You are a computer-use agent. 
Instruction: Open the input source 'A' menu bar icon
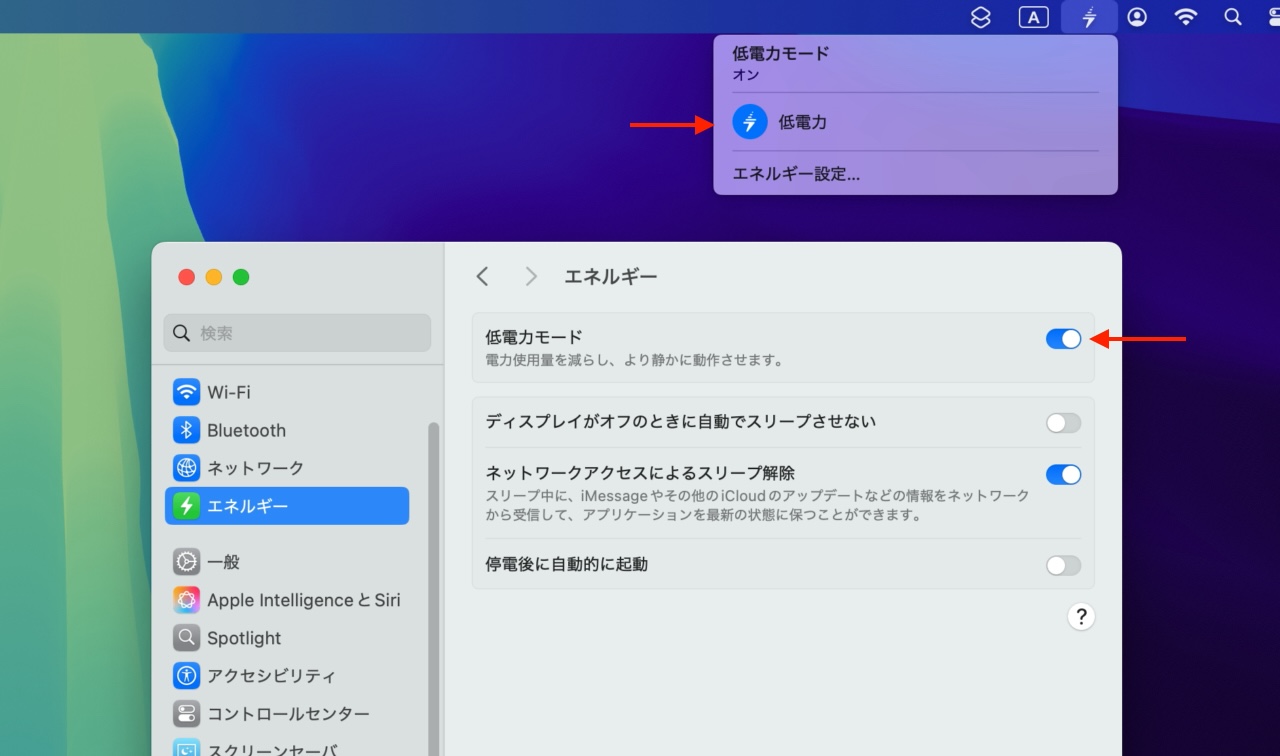tap(1033, 17)
